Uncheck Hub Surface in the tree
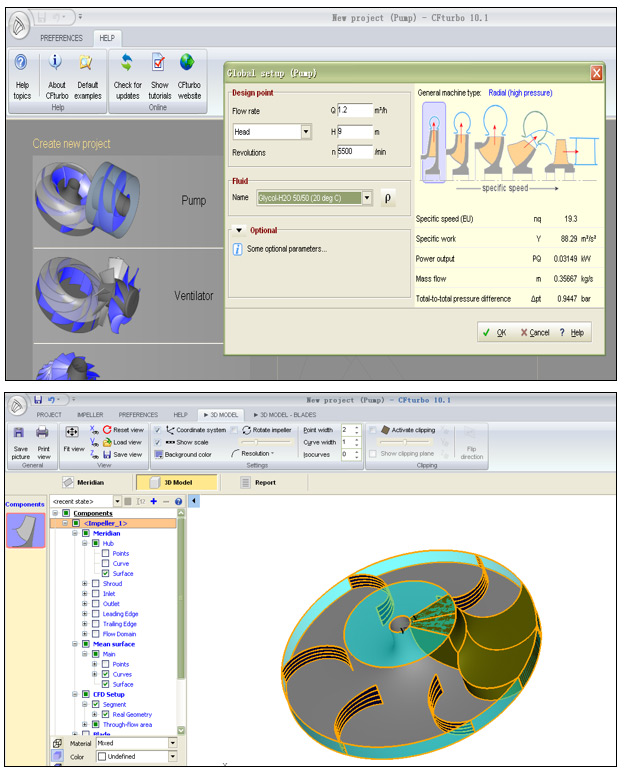The width and height of the screenshot is (629, 778). coord(106,574)
